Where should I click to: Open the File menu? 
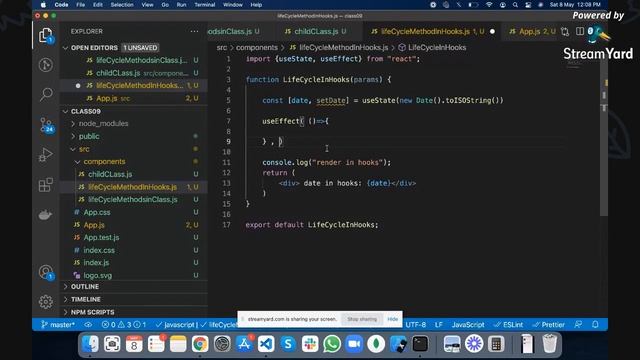point(80,5)
